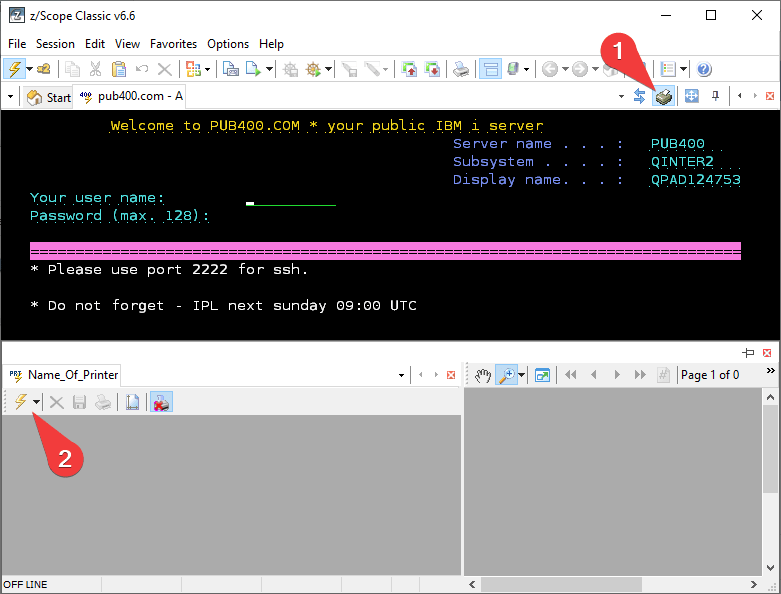
Task: Click the Save floppy disk icon in printer panel
Action: coord(80,402)
